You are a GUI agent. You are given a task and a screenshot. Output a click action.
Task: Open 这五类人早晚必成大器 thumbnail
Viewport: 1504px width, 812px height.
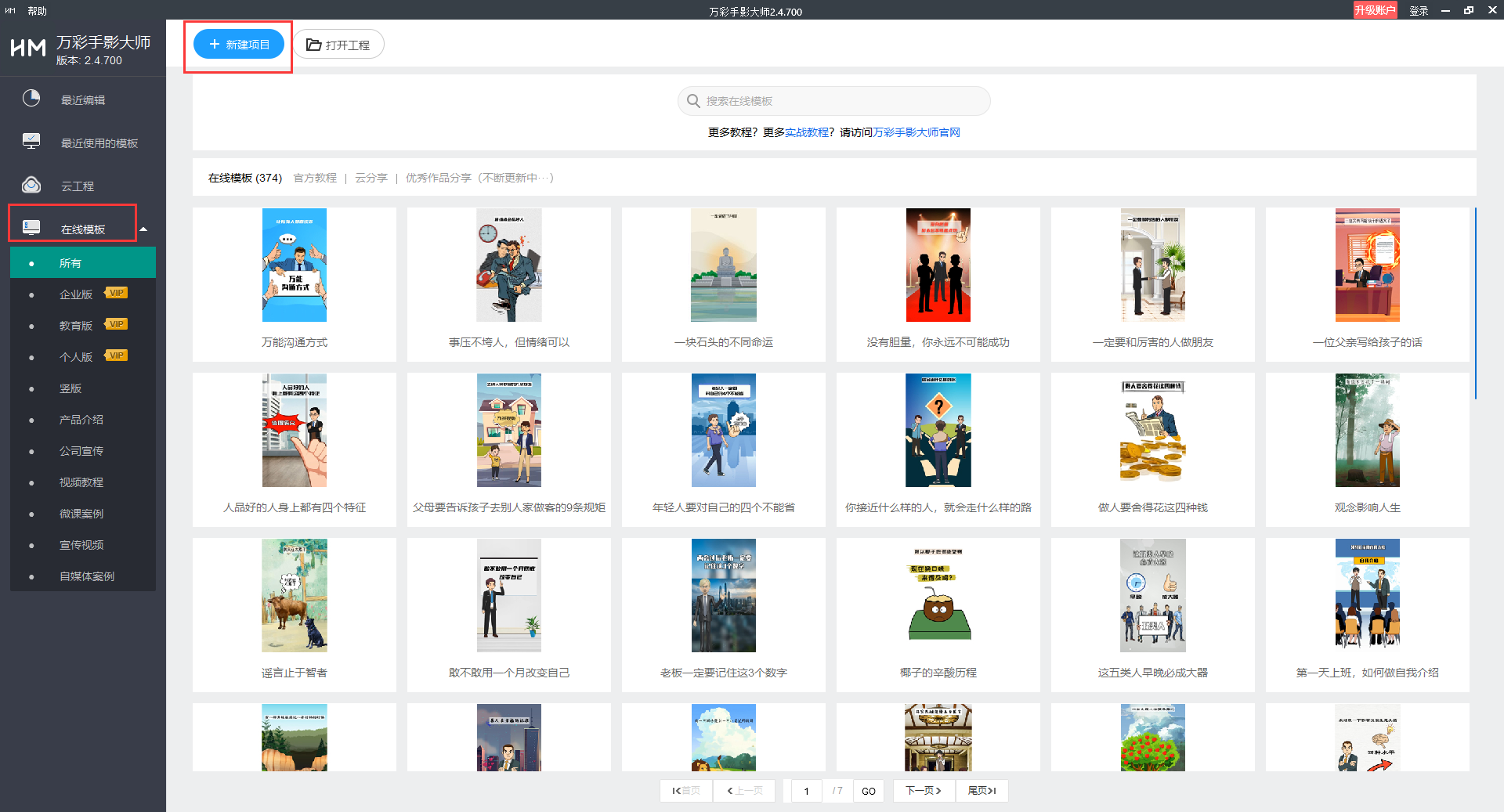click(x=1153, y=595)
